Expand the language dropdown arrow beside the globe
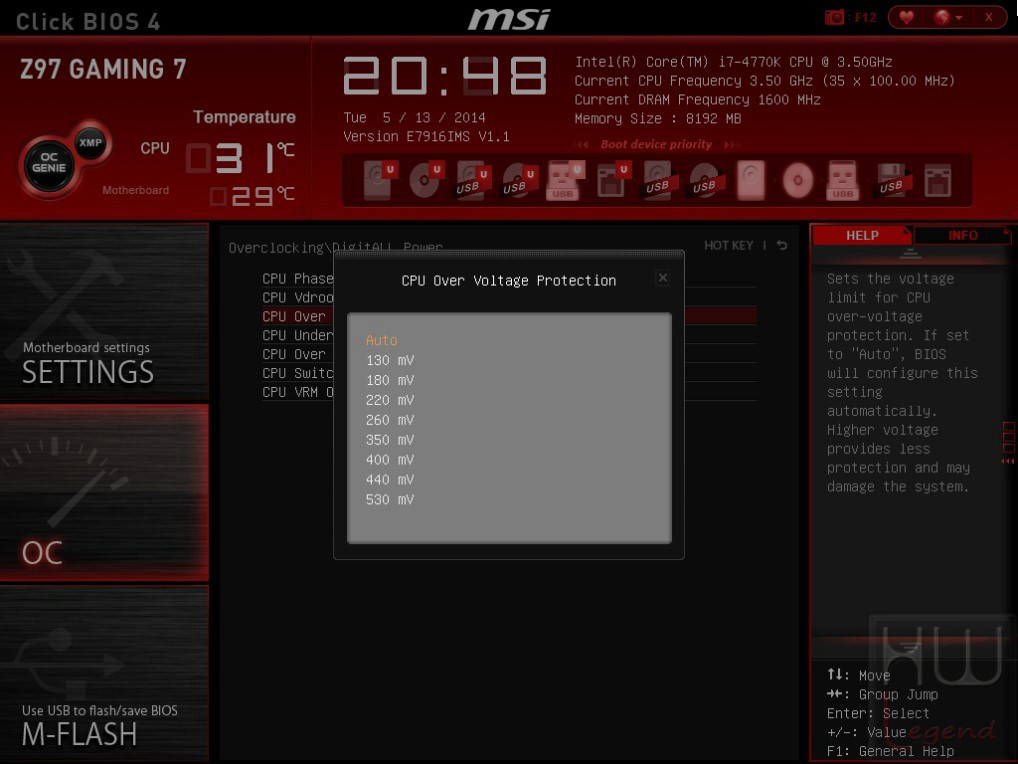1018x764 pixels. coord(959,18)
